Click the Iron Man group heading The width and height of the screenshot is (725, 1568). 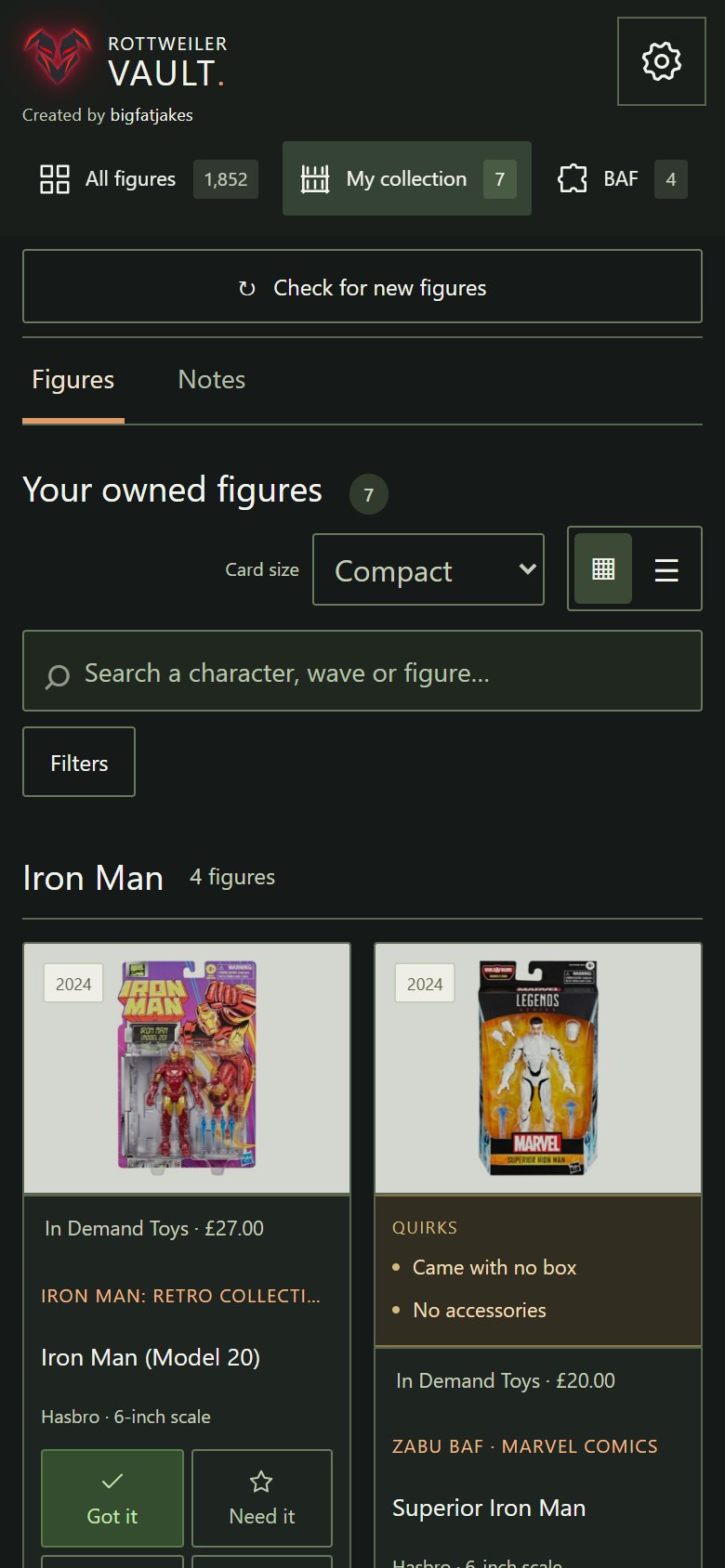93,878
